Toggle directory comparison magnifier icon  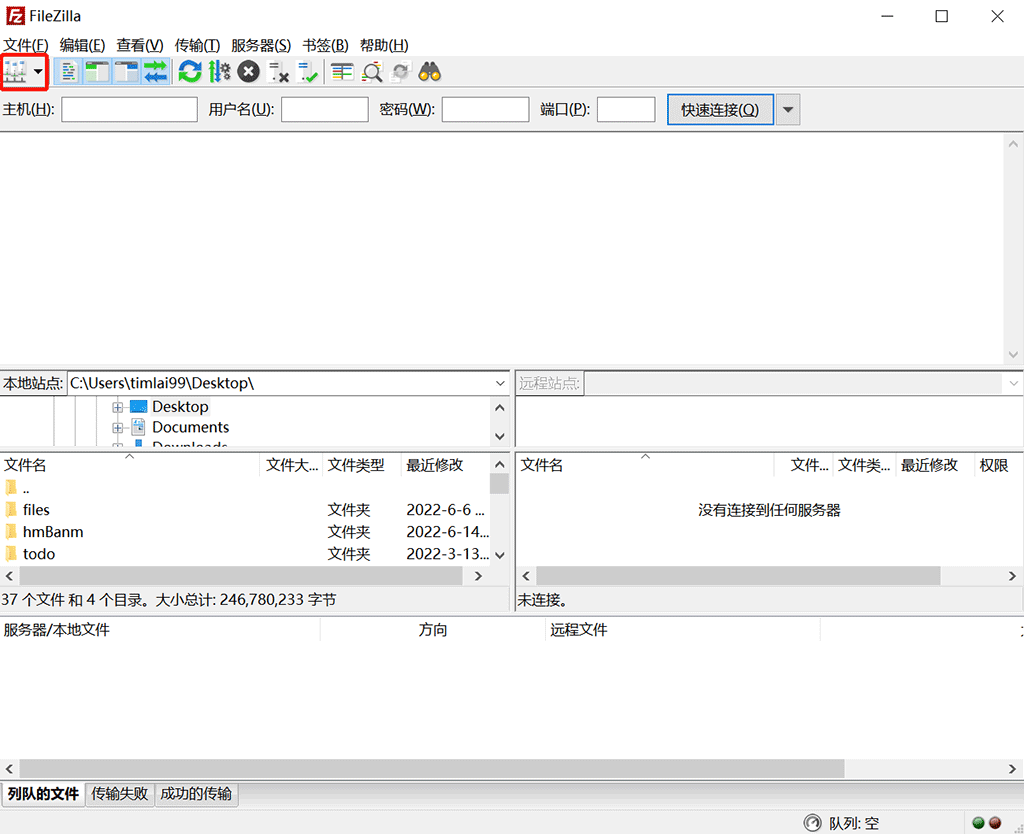coord(372,72)
